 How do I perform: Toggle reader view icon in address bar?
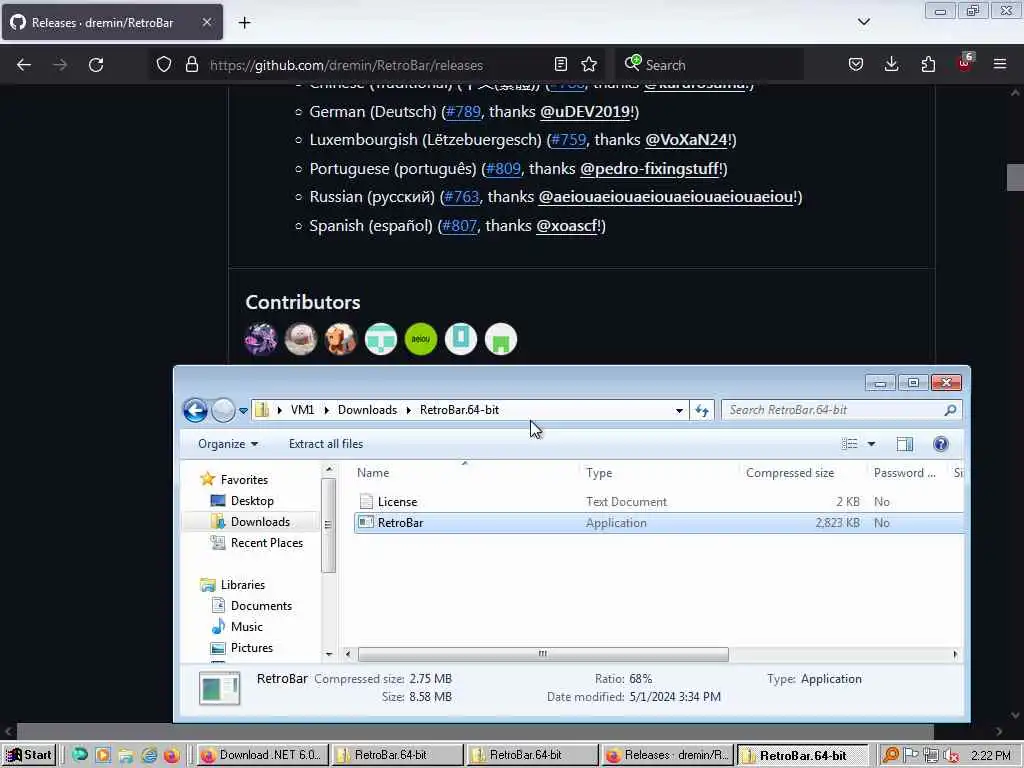point(560,64)
